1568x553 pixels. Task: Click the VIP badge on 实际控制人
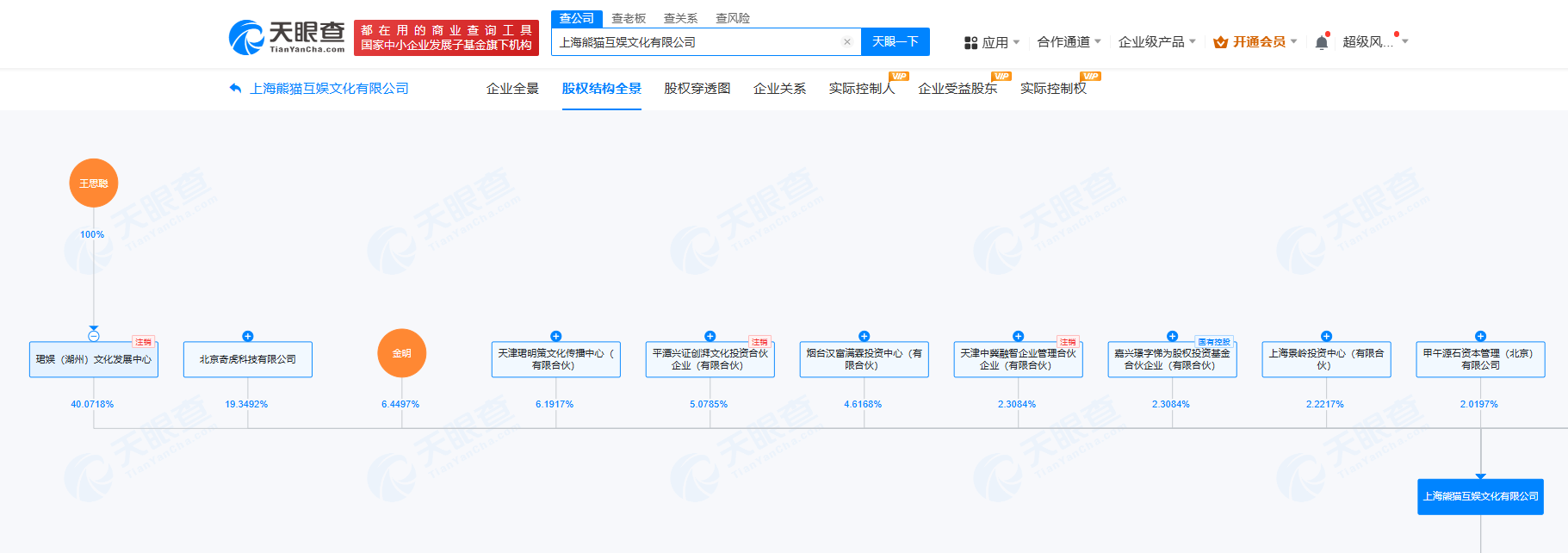[899, 76]
